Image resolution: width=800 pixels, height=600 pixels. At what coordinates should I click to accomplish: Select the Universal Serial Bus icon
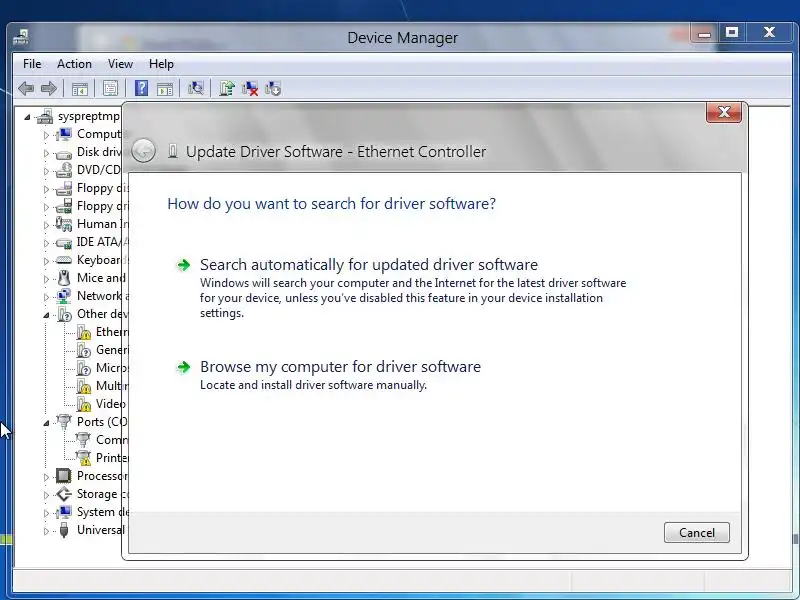point(64,530)
